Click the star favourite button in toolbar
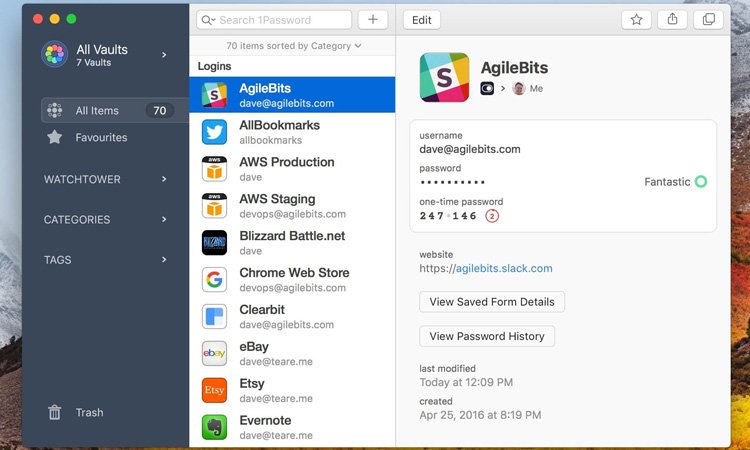This screenshot has height=450, width=750. pyautogui.click(x=636, y=20)
